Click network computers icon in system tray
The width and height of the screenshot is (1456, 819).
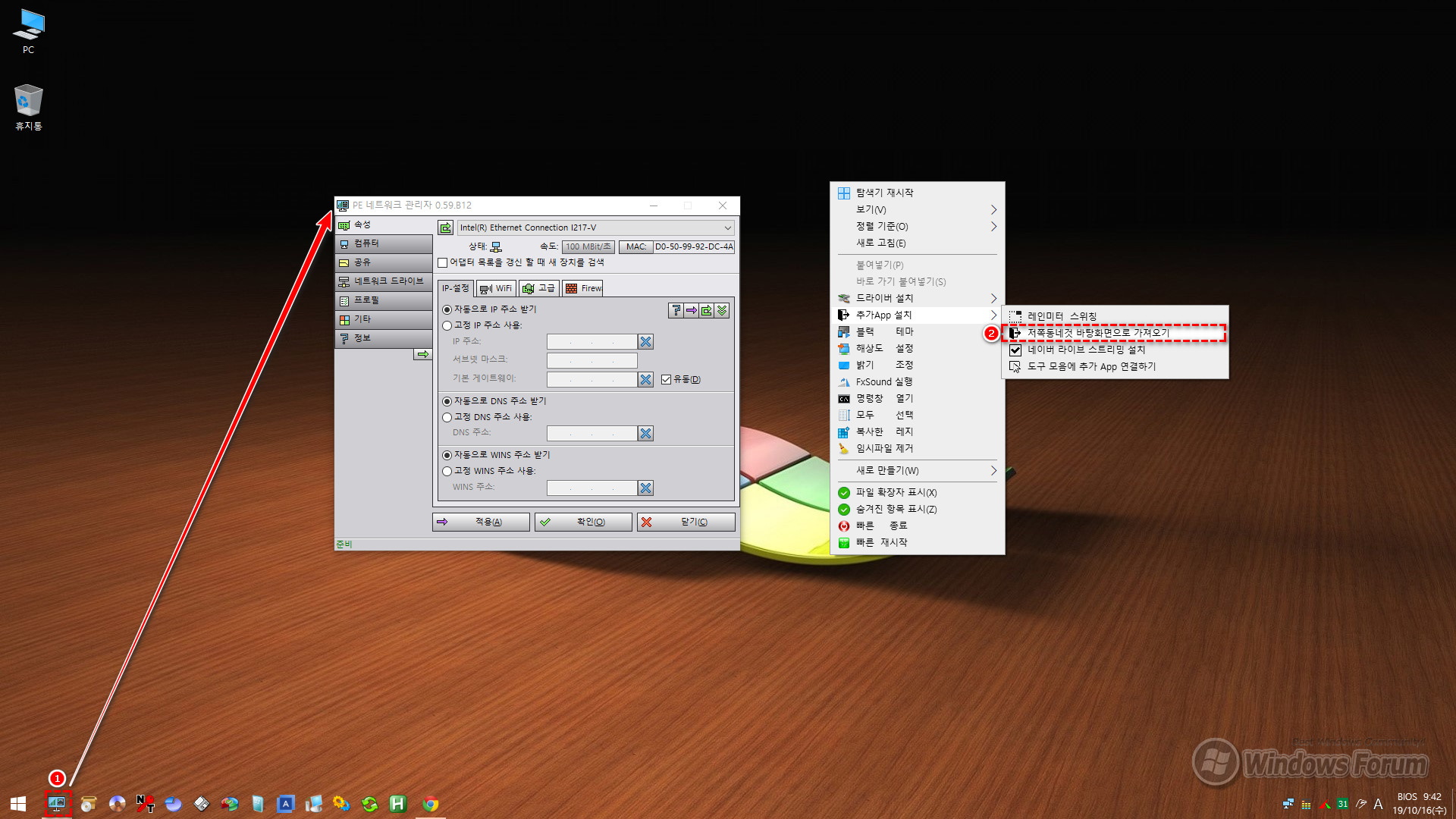pyautogui.click(x=1288, y=804)
